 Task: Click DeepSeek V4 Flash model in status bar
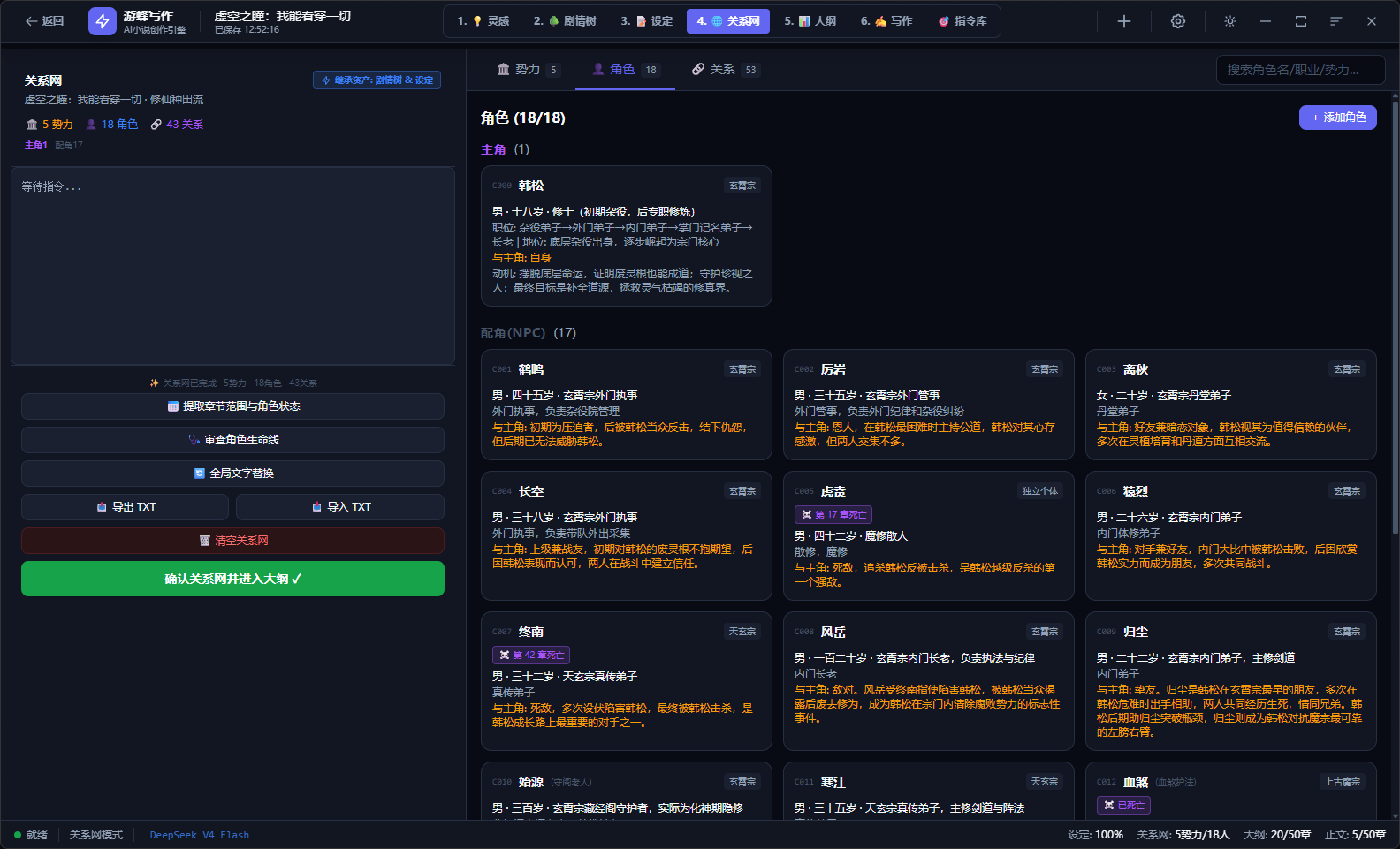[200, 835]
